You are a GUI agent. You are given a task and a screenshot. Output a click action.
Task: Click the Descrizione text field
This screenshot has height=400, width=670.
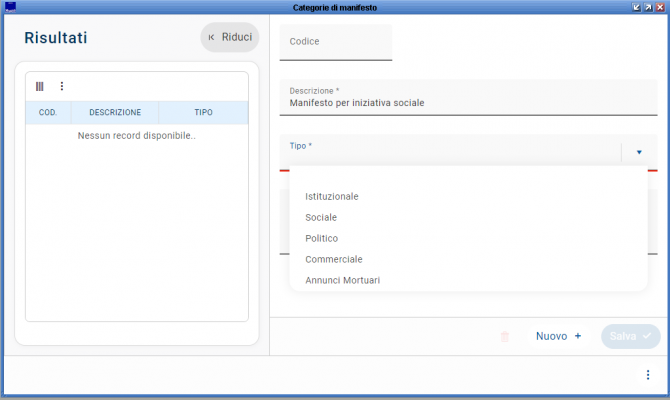pos(468,97)
